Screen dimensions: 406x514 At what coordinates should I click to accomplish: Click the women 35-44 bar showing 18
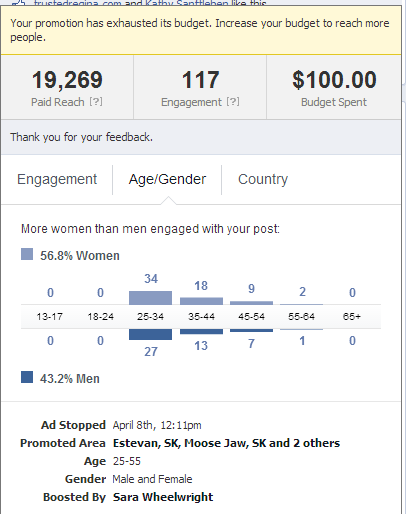coord(201,301)
